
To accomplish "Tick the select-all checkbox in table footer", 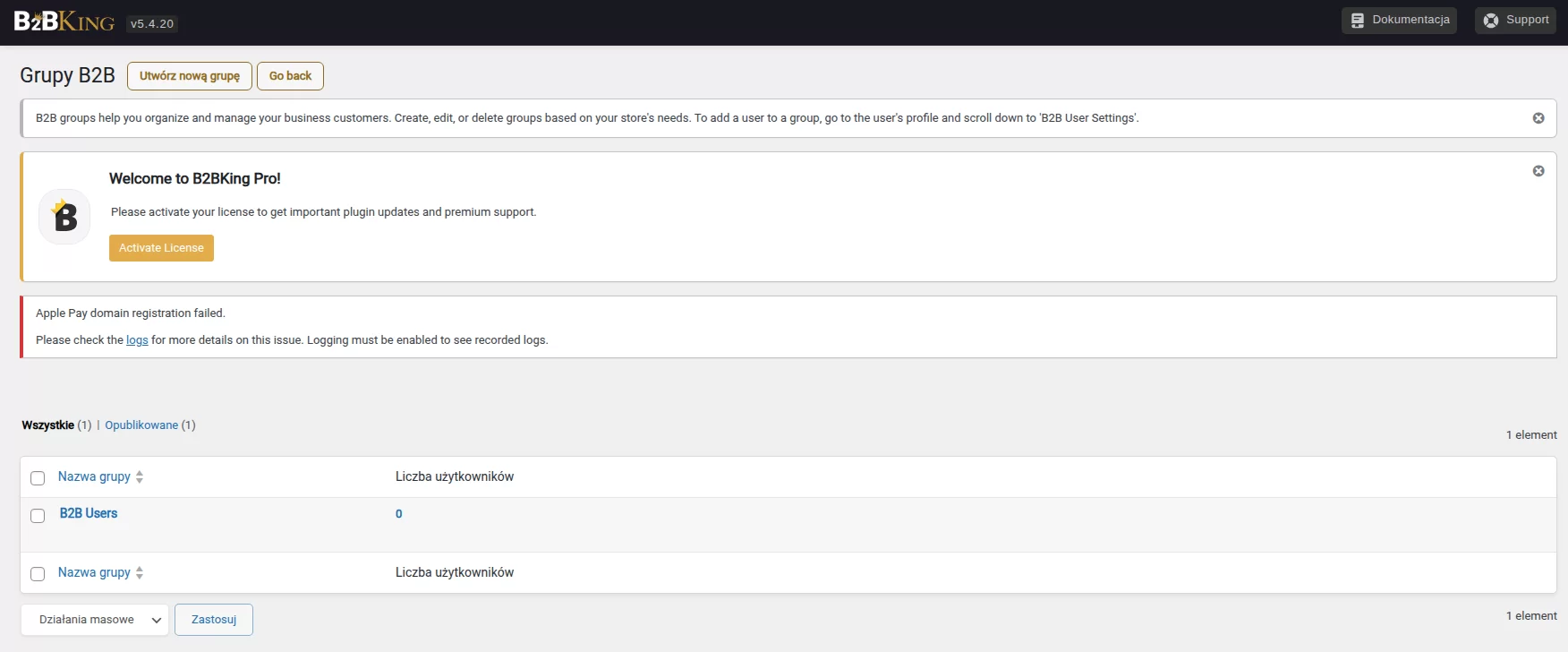I will pos(38,574).
